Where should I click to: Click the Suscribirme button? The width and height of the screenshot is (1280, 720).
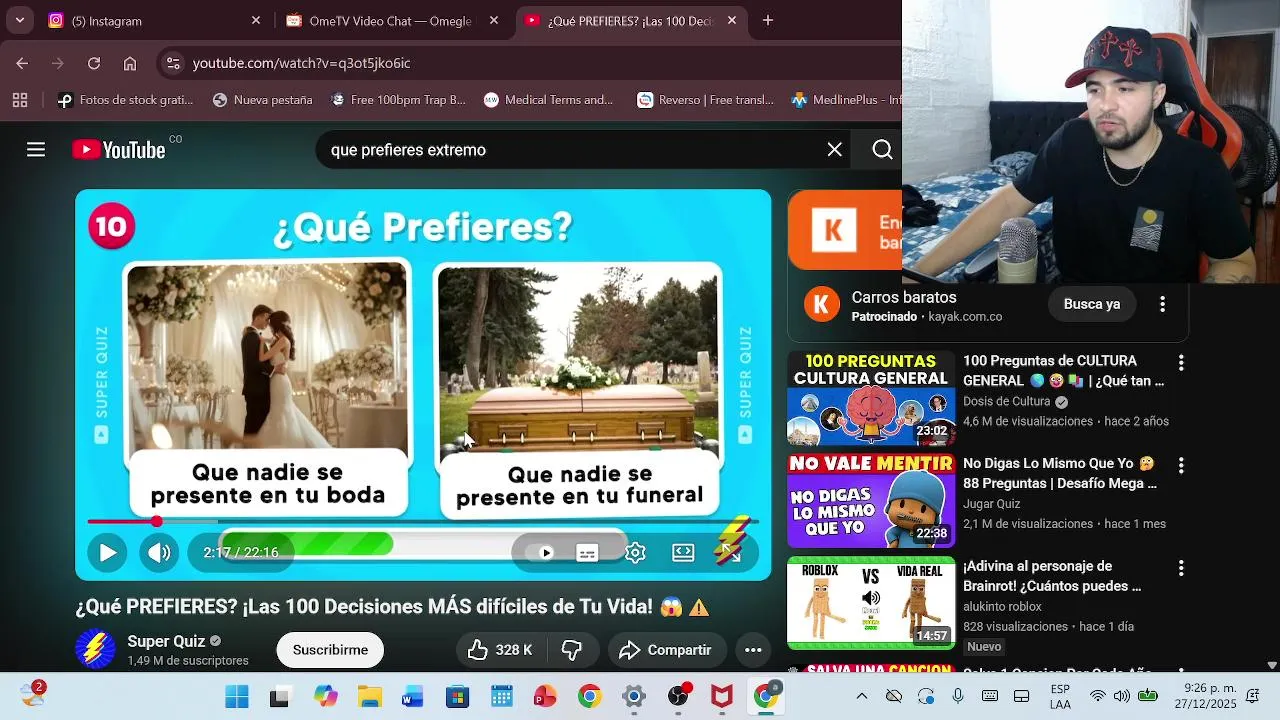pos(330,650)
